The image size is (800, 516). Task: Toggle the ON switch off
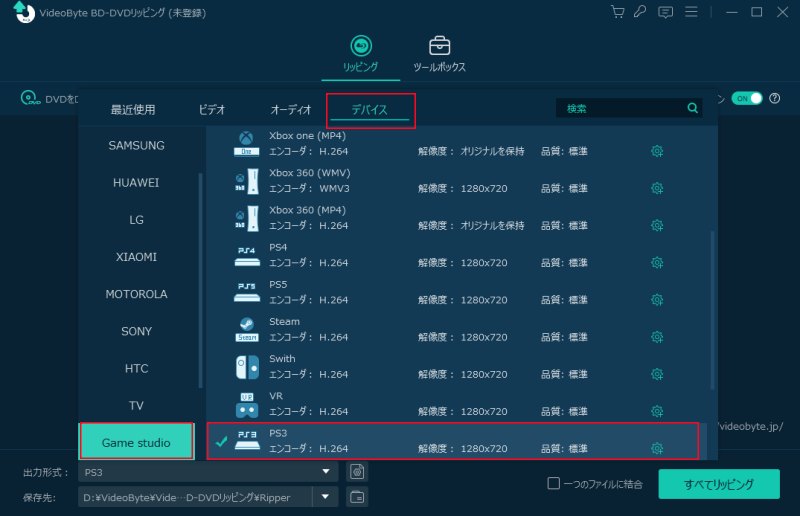746,99
